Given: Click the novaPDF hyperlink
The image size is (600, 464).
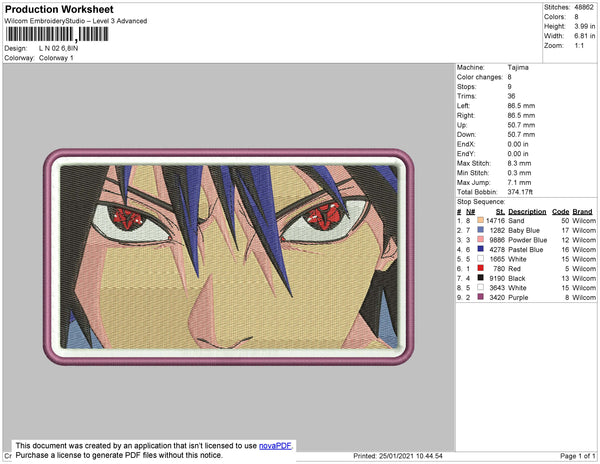Looking at the screenshot, I should (x=275, y=446).
